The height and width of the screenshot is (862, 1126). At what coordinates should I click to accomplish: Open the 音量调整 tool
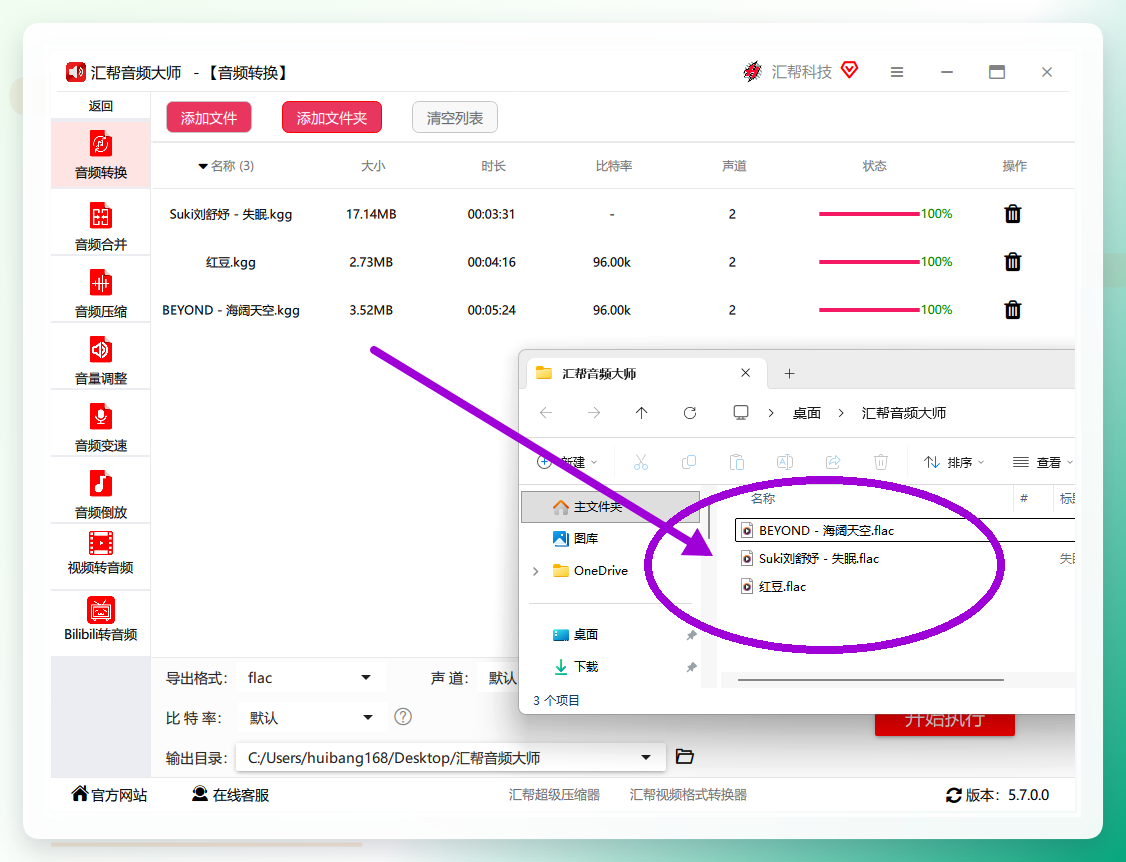click(101, 360)
